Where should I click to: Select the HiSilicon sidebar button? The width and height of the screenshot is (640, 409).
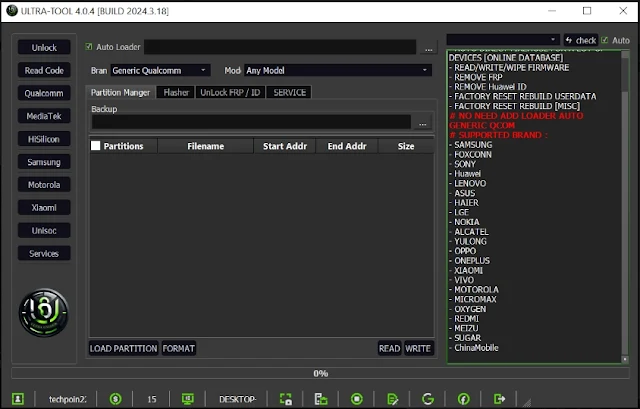pos(44,139)
